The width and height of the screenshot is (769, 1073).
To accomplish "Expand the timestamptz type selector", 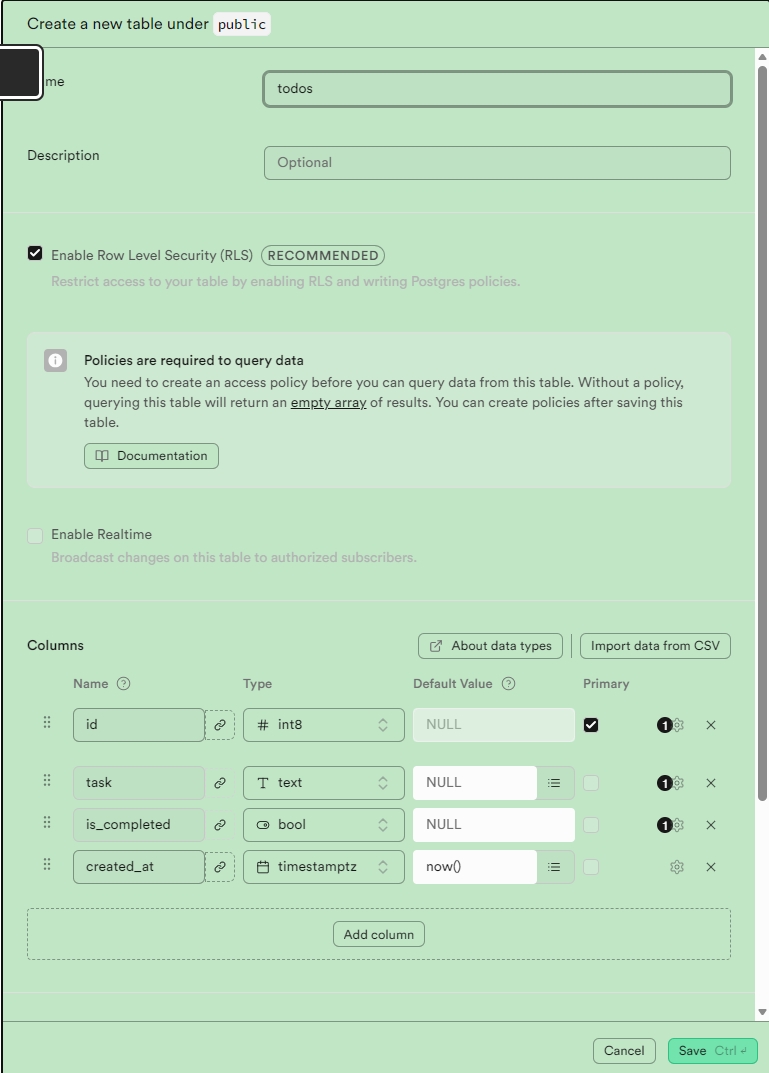I will (324, 867).
